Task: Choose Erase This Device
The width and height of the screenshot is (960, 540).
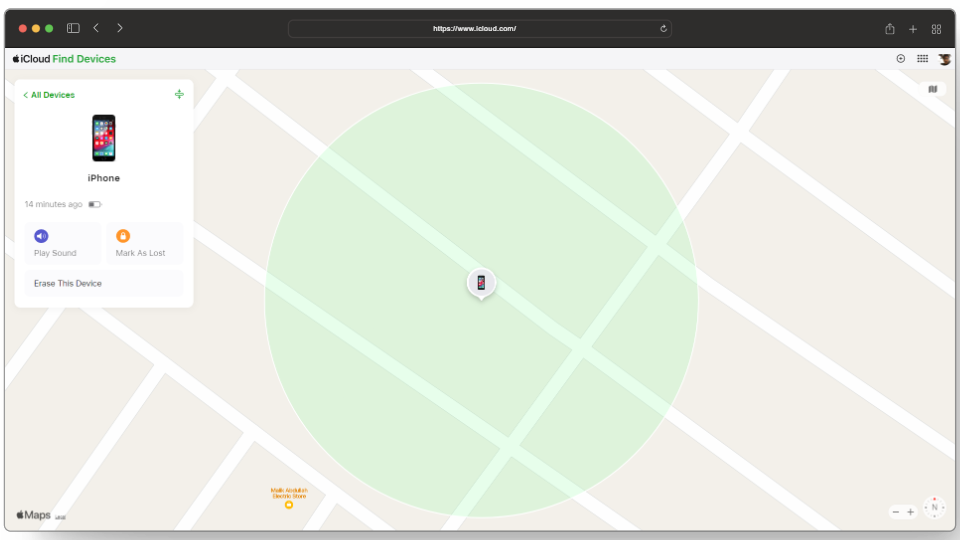Action: click(103, 283)
